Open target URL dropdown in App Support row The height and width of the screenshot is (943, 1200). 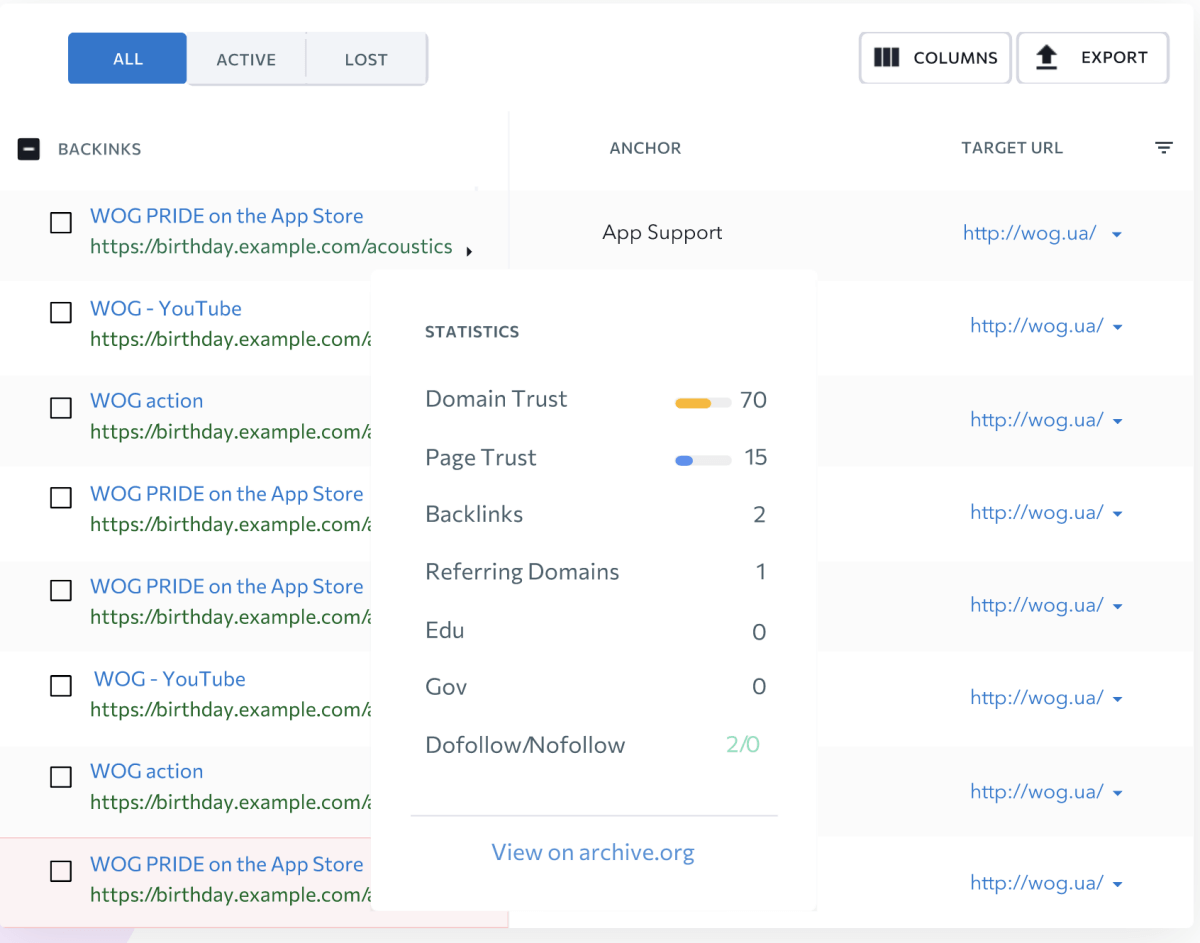pyautogui.click(x=1117, y=235)
